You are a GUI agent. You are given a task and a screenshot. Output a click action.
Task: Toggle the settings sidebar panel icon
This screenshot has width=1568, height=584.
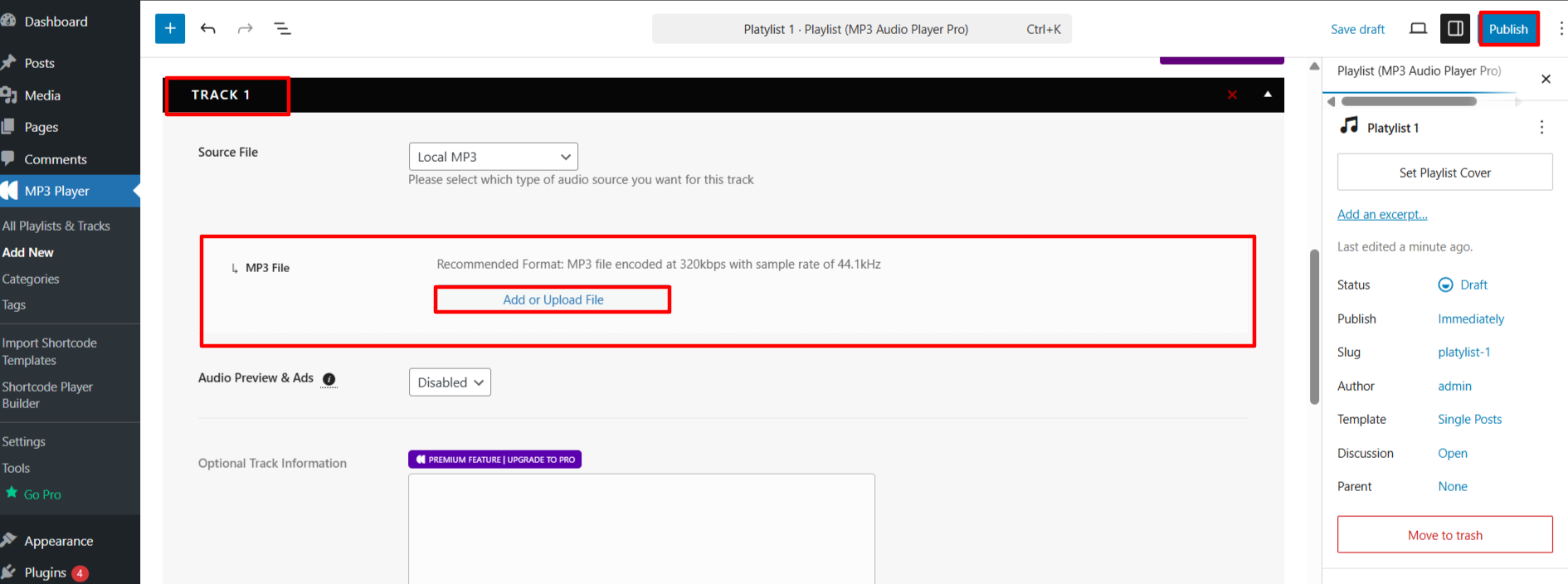[x=1455, y=29]
